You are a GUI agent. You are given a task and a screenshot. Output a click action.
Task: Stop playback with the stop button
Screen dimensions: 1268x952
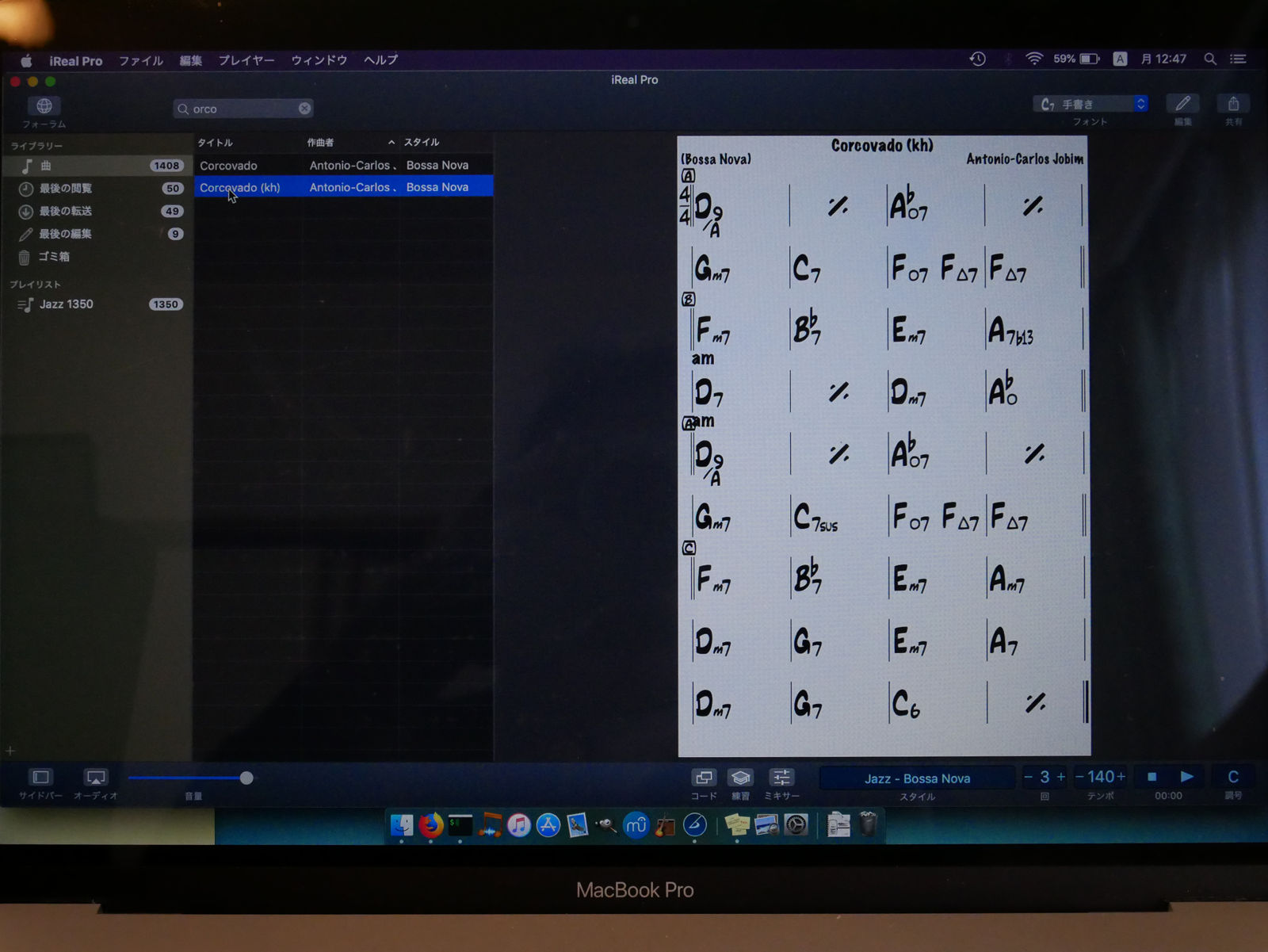coord(1152,777)
